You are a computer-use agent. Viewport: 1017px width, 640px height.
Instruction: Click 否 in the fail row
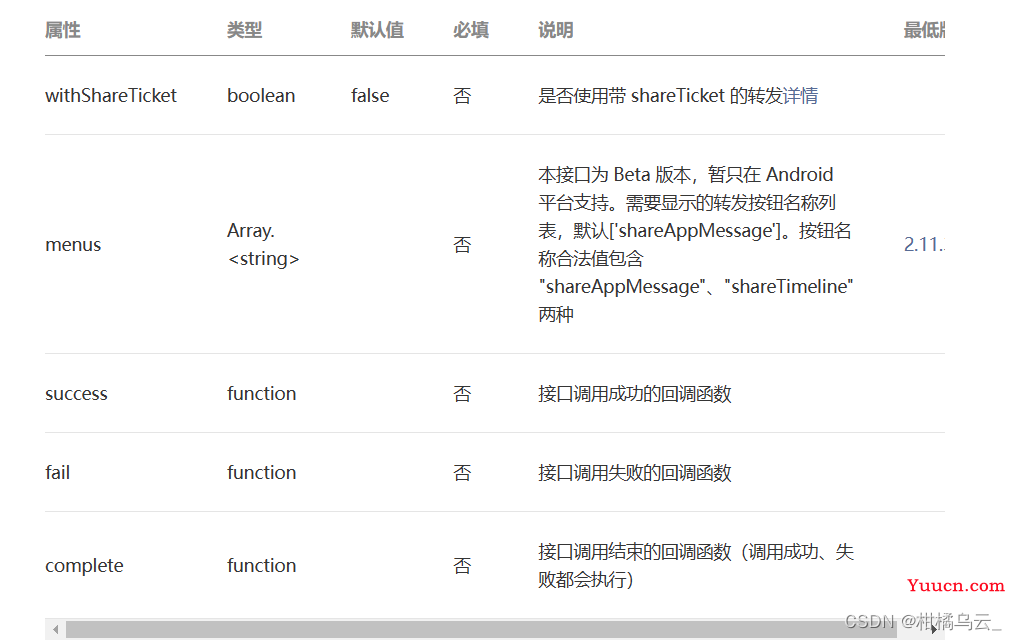click(x=462, y=473)
